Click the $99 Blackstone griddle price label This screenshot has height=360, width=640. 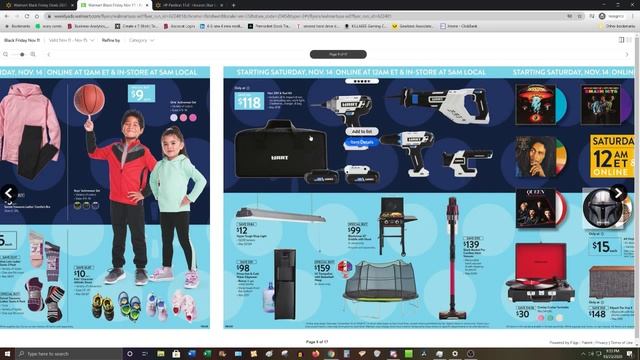click(354, 231)
